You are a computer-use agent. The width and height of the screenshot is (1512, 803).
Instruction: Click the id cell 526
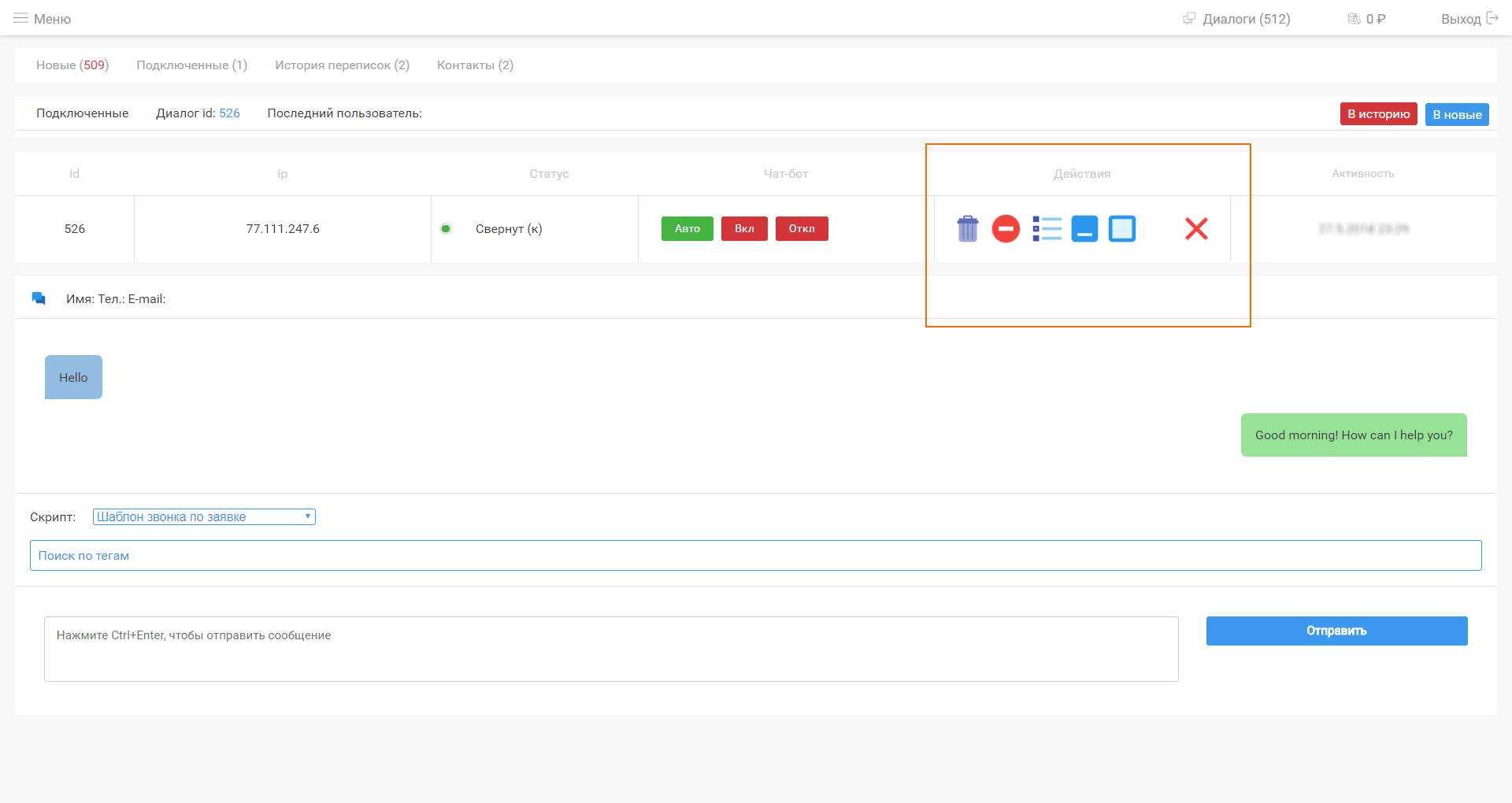75,228
